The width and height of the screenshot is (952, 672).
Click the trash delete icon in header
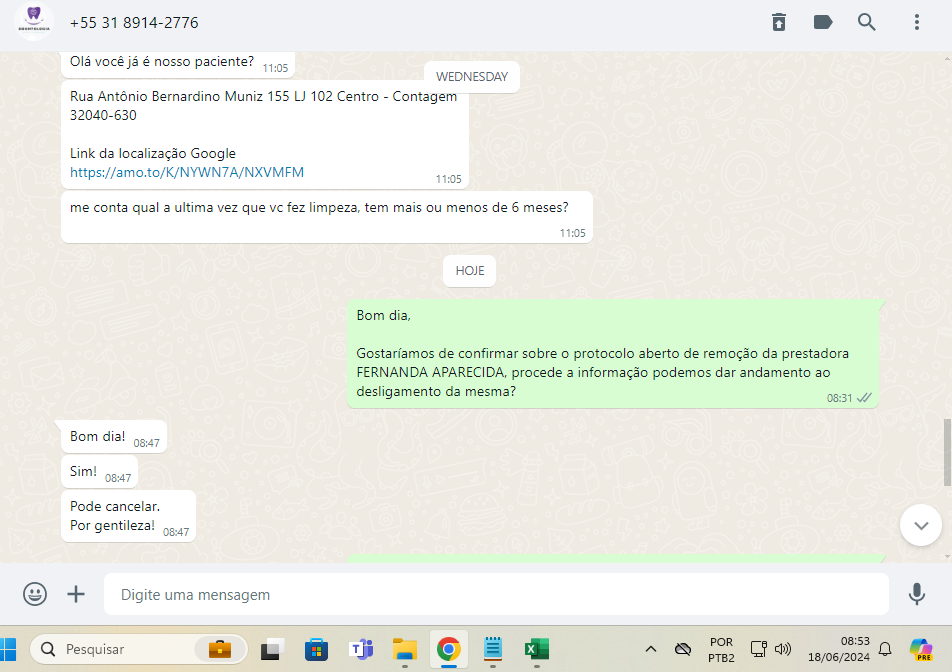(779, 22)
